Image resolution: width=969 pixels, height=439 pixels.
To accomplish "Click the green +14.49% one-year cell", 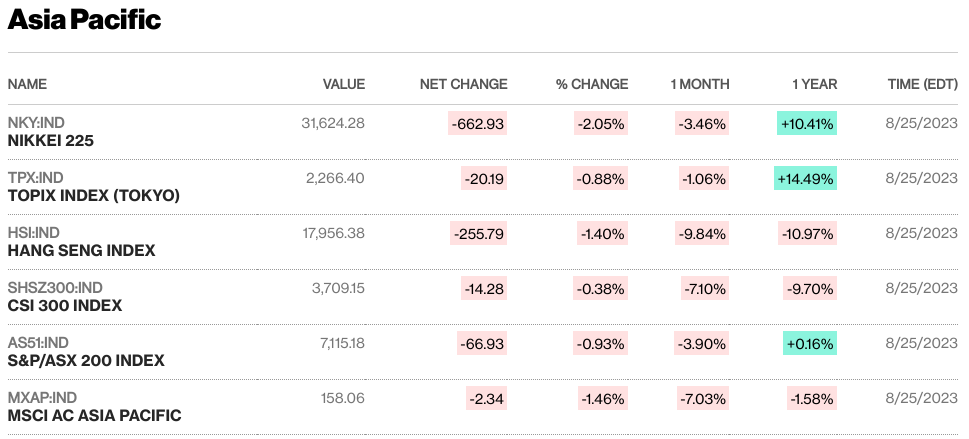I will (x=805, y=179).
